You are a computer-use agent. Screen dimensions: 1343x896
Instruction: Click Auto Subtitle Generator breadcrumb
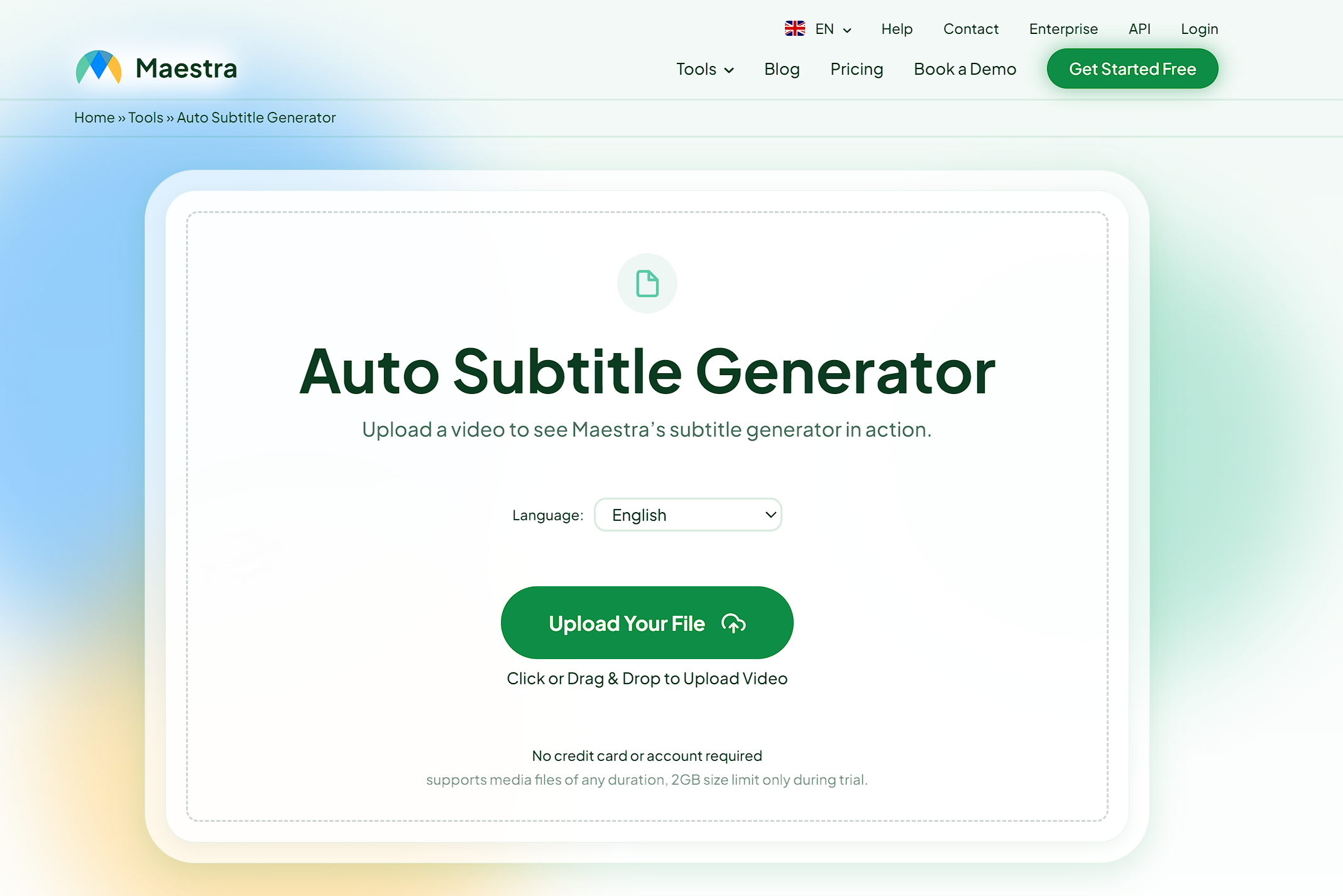(x=256, y=117)
